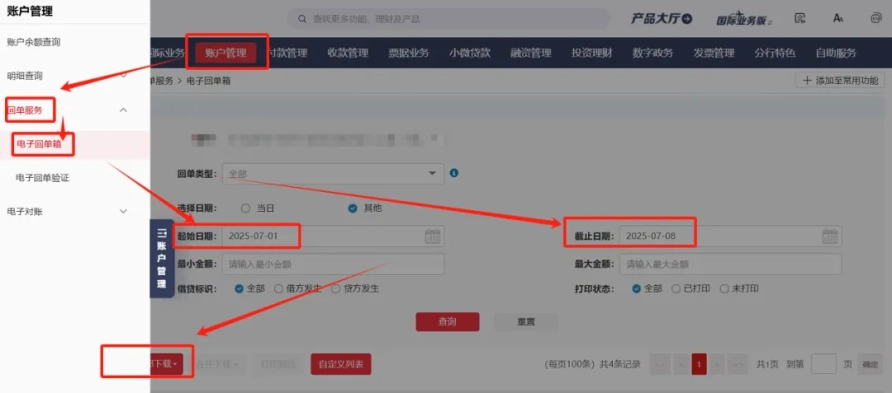Click the red 查询 button
The width and height of the screenshot is (892, 393).
coord(448,321)
